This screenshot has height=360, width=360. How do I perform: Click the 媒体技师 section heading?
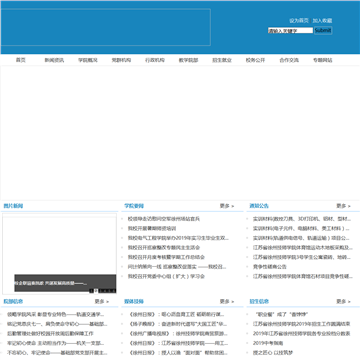(x=134, y=301)
